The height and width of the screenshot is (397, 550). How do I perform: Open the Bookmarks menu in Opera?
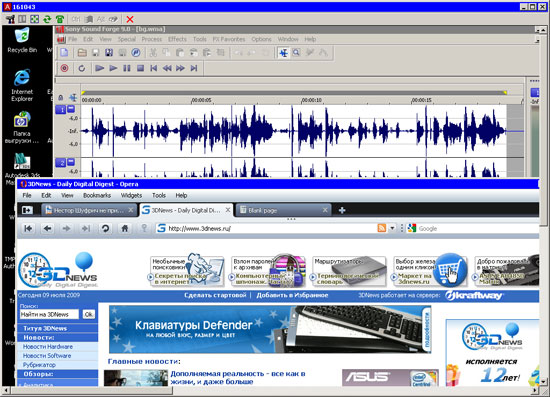[x=97, y=195]
